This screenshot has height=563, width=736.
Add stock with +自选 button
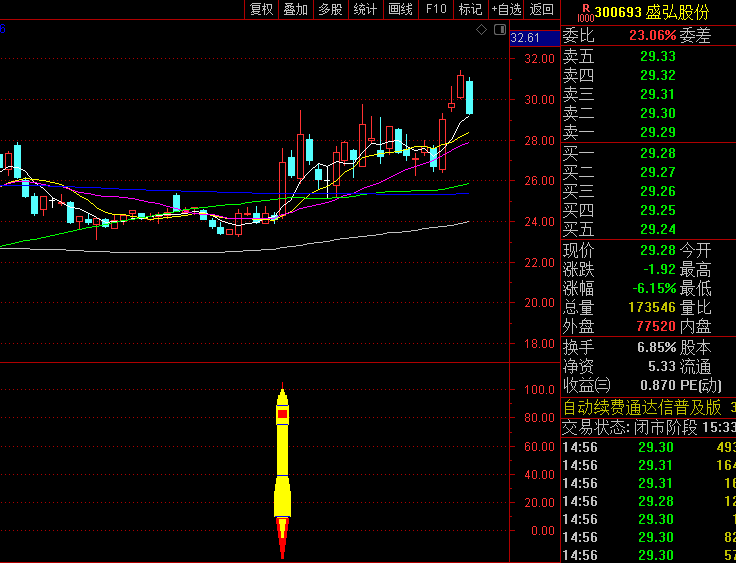point(506,9)
